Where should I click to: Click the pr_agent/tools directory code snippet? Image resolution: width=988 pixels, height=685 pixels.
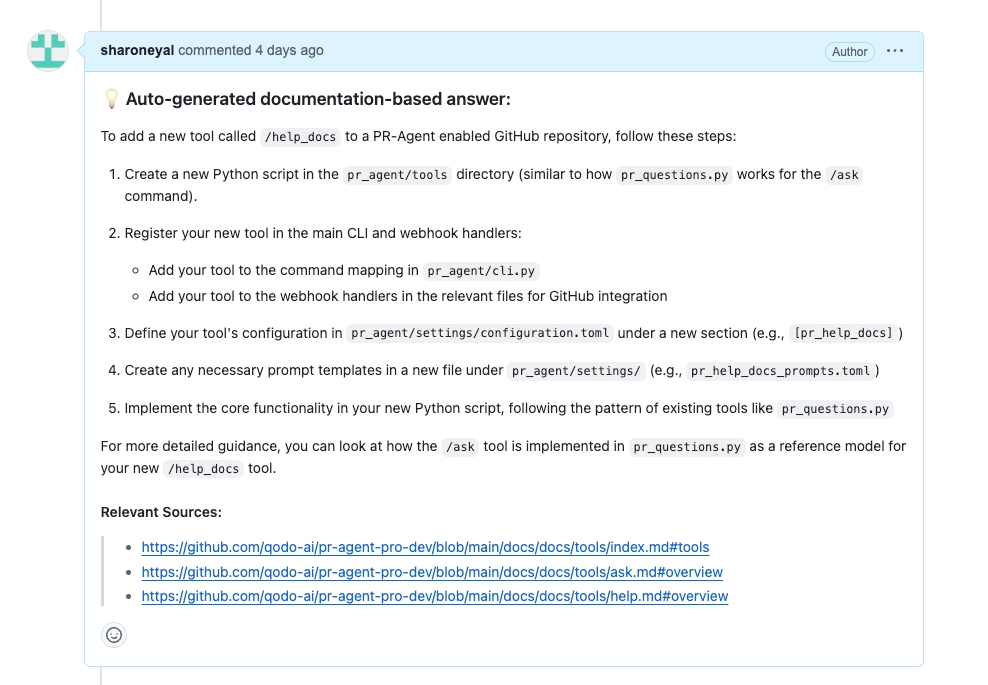click(398, 174)
